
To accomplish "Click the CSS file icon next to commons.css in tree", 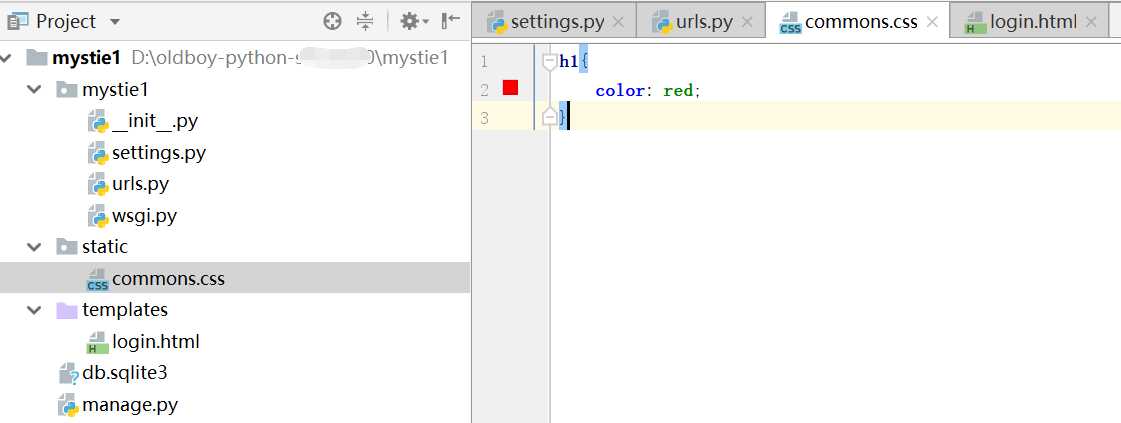I will pyautogui.click(x=97, y=279).
